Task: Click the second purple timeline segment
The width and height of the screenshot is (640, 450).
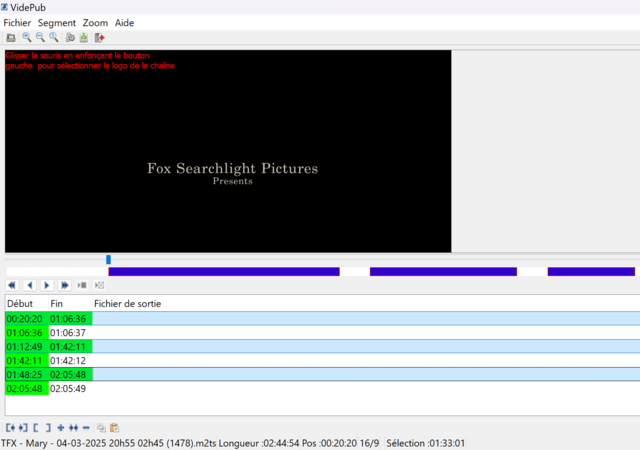Action: pyautogui.click(x=443, y=272)
